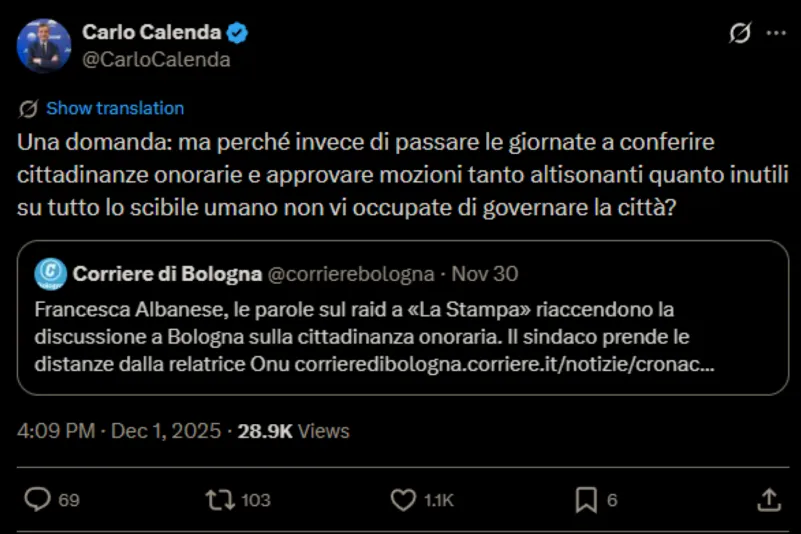Repost this tweet using the retweet icon
Image resolution: width=801 pixels, height=534 pixels.
coord(214,499)
